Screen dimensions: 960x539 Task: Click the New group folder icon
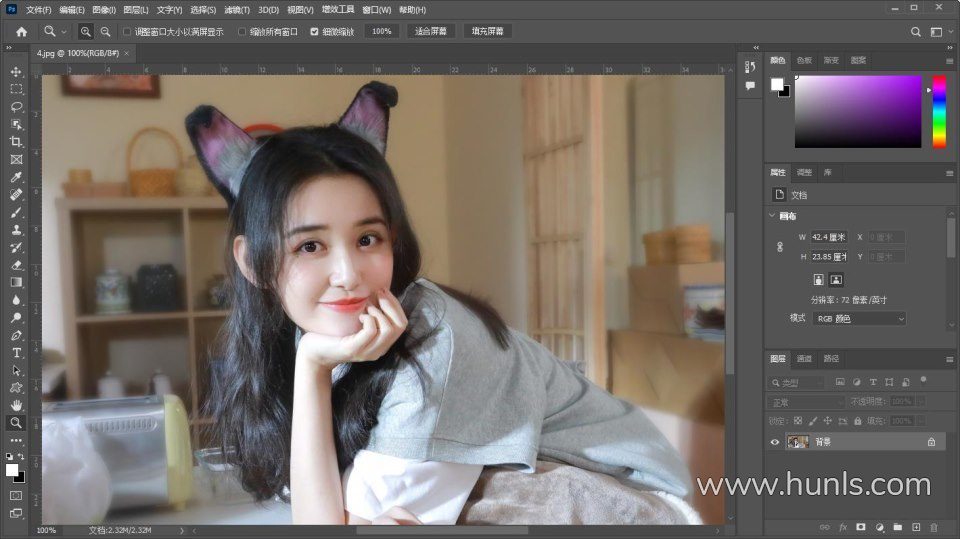pyautogui.click(x=898, y=527)
